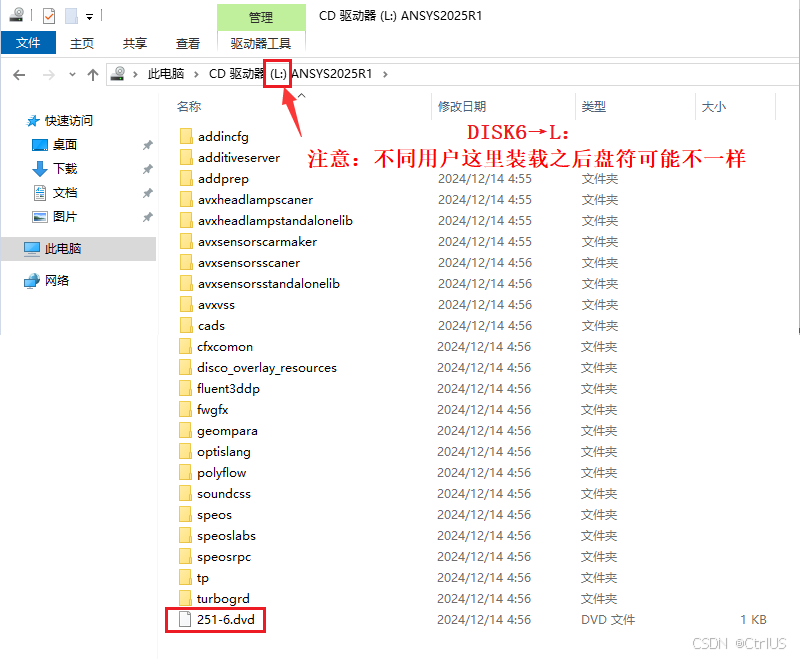
Task: Click the addincfg folder icon
Action: pos(186,136)
